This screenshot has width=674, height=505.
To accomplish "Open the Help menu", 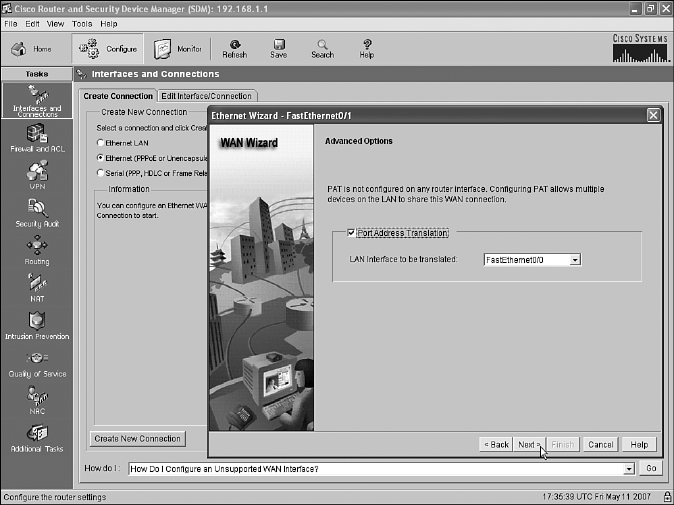I will tap(109, 24).
